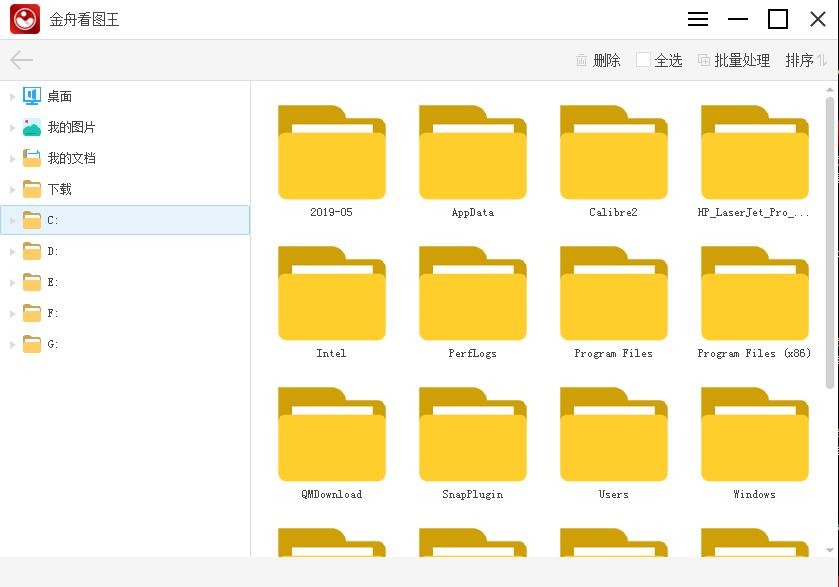Click the back navigation arrow icon

pyautogui.click(x=20, y=60)
